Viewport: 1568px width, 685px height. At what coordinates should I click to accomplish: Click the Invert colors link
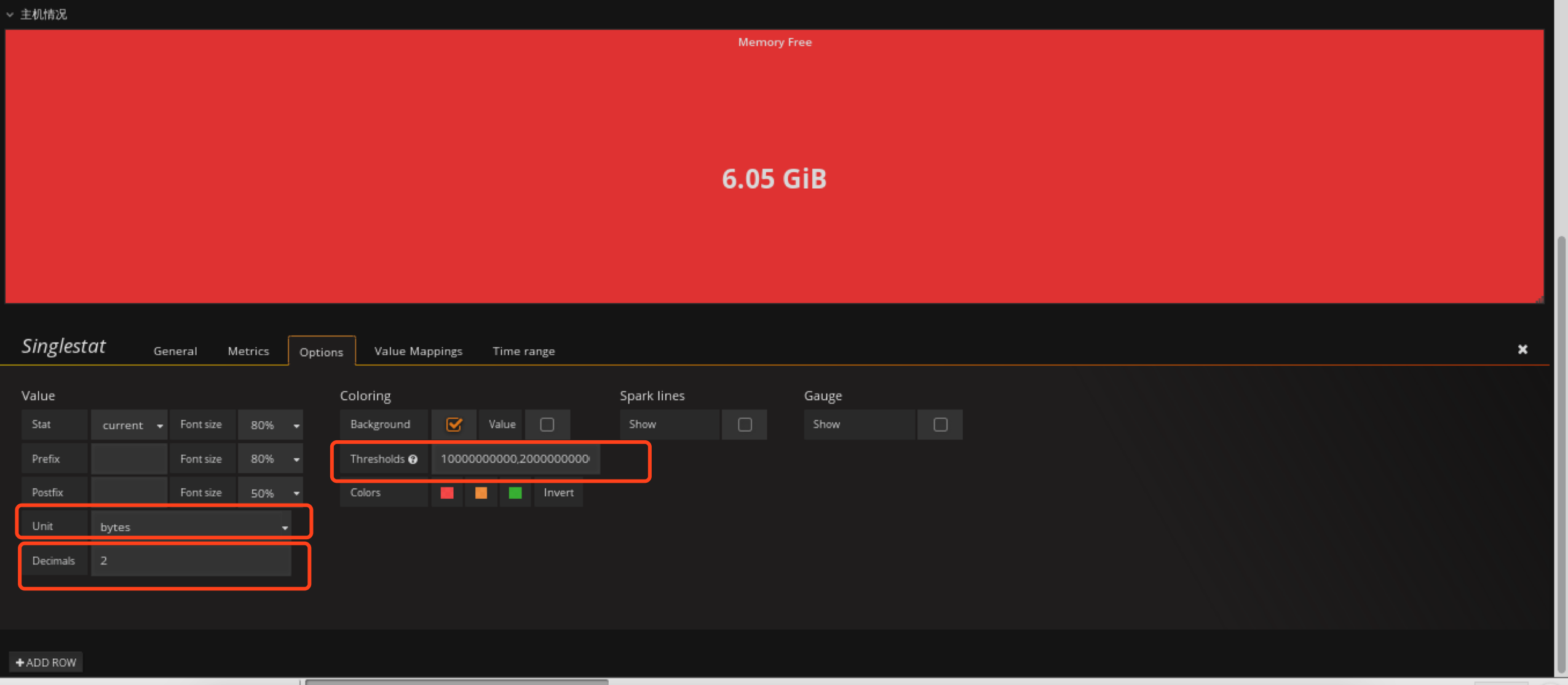(558, 493)
